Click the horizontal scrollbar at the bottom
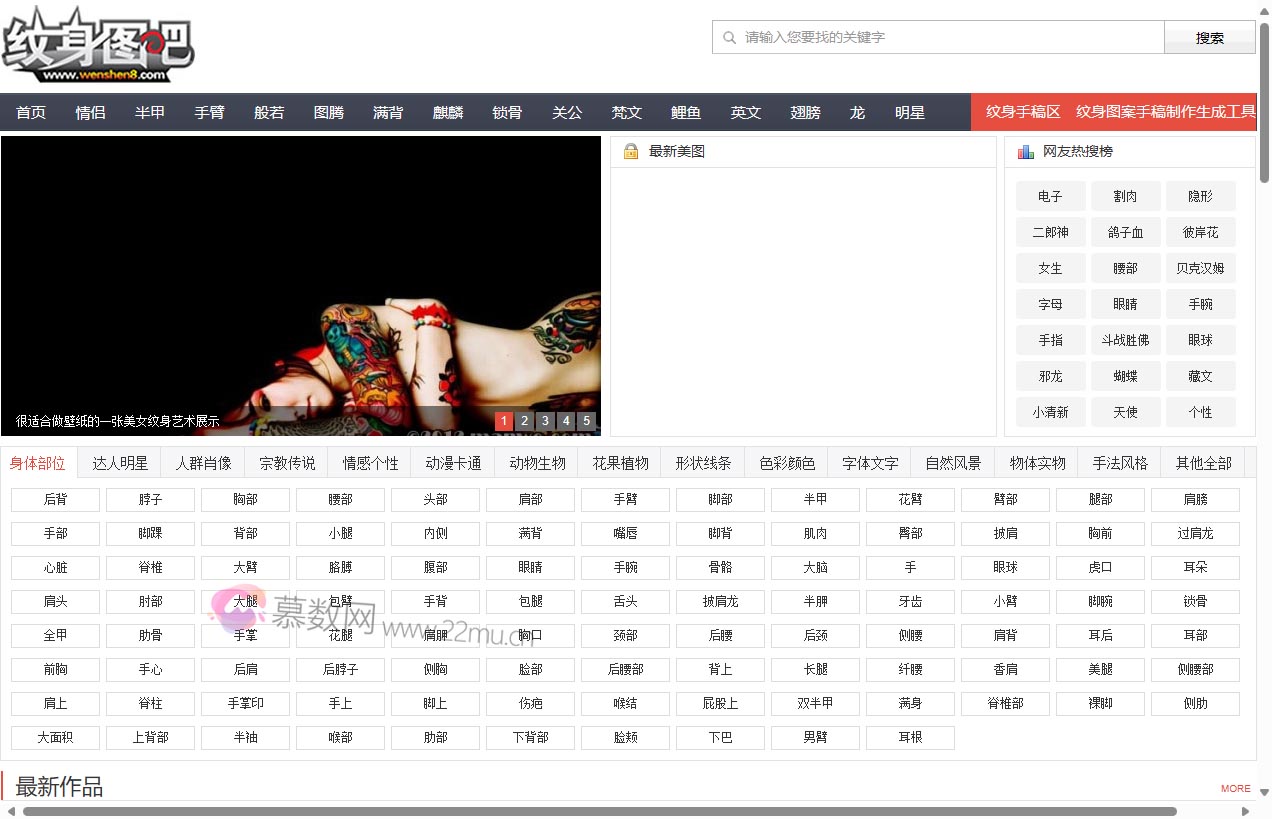Image resolution: width=1272 pixels, height=819 pixels. click(x=600, y=811)
